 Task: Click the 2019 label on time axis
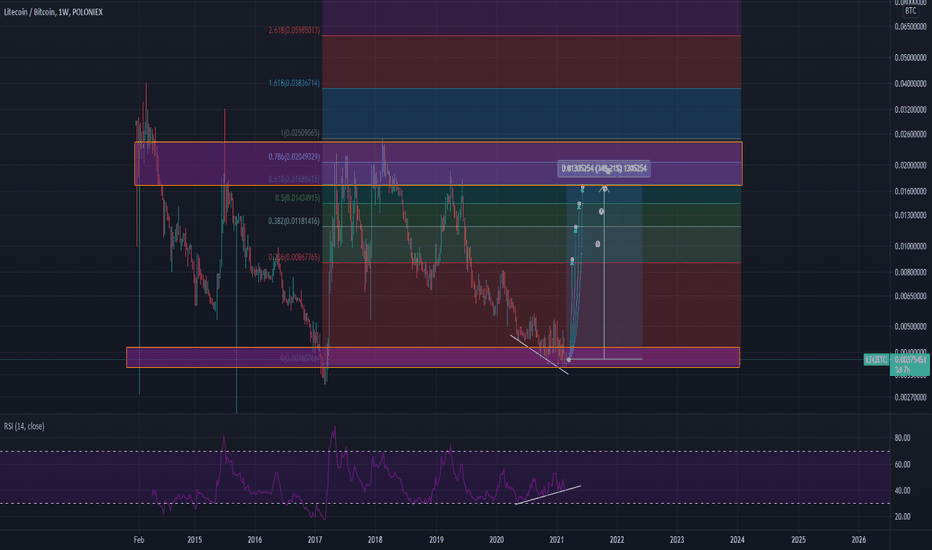[x=436, y=540]
